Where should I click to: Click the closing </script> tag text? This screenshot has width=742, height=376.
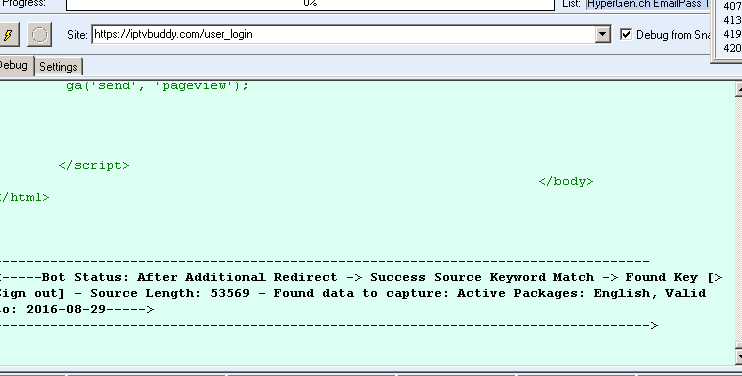coord(94,166)
